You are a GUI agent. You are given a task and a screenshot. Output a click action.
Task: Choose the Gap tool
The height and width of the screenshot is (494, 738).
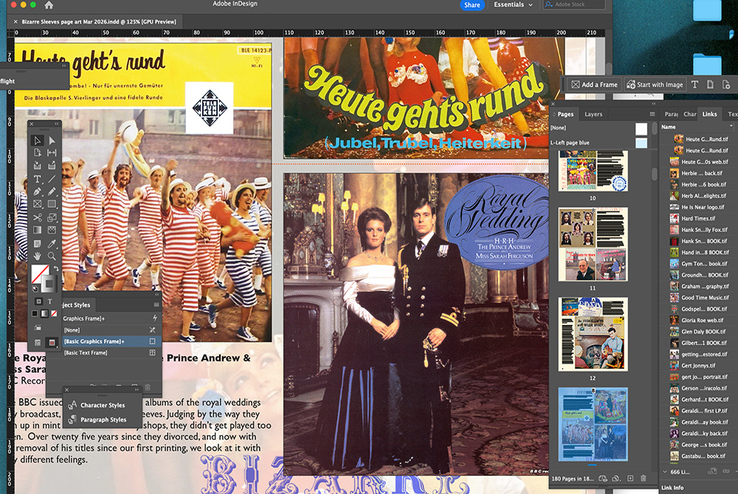(x=52, y=153)
